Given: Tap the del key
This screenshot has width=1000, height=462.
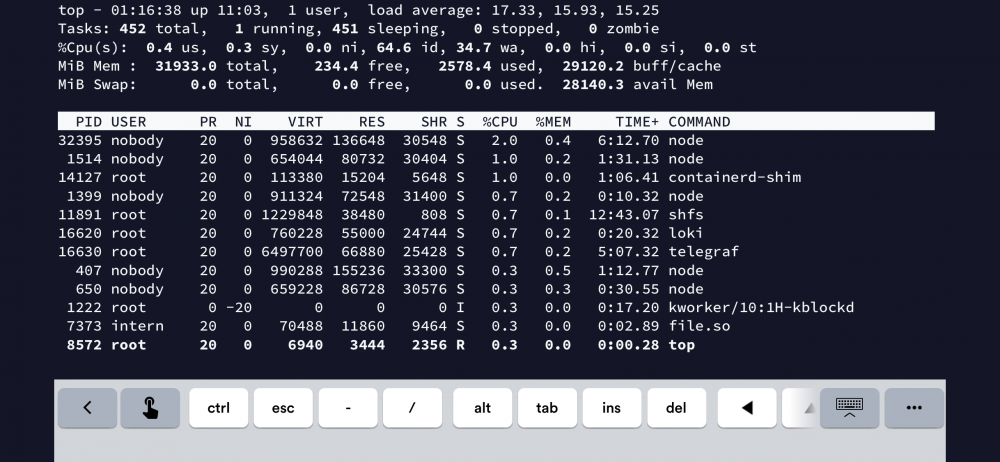Looking at the screenshot, I should tap(676, 408).
